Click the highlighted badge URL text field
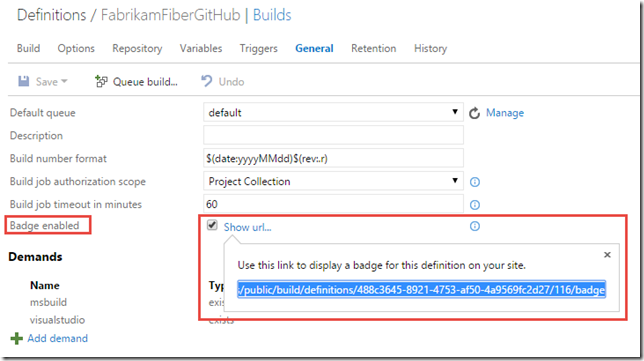The image size is (644, 361). click(x=421, y=290)
